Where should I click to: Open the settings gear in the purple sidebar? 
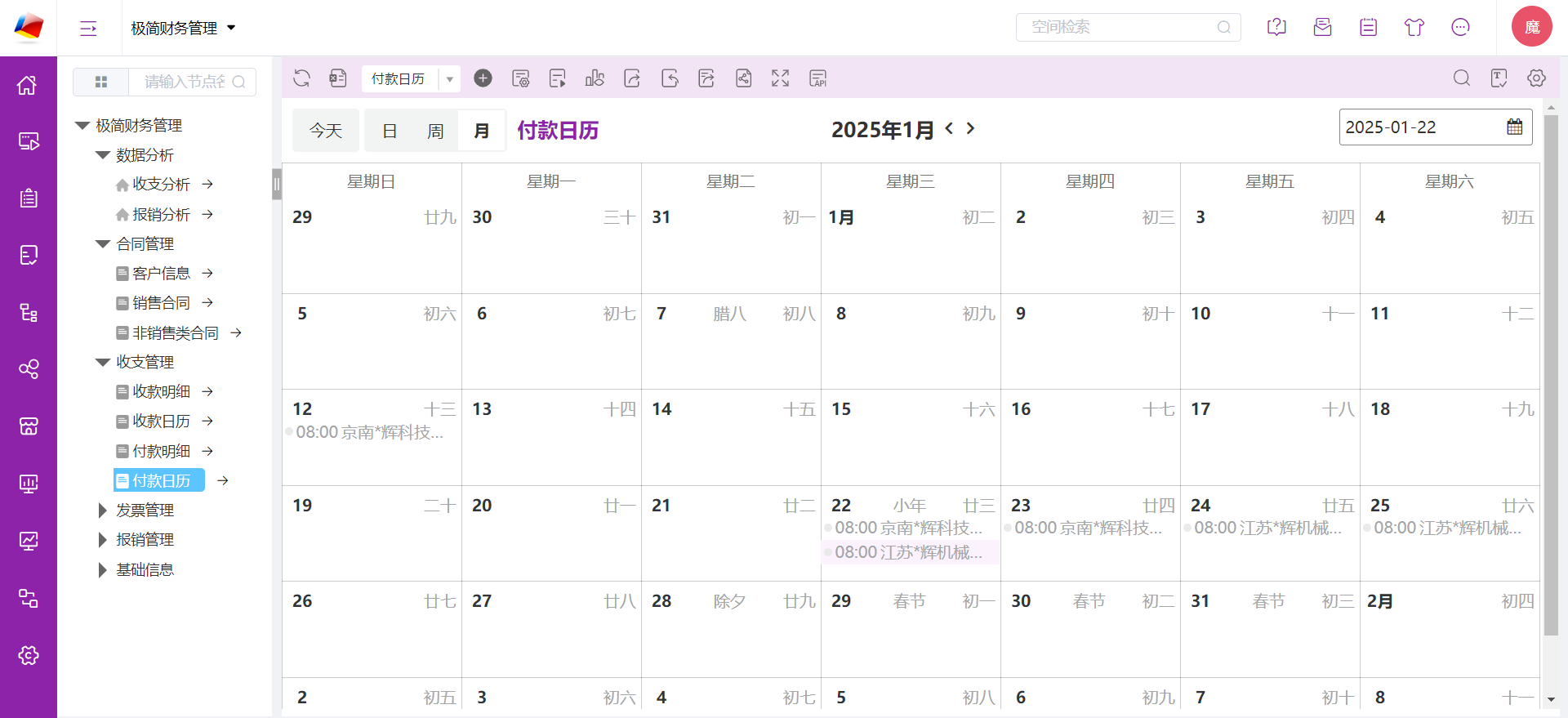pyautogui.click(x=29, y=655)
